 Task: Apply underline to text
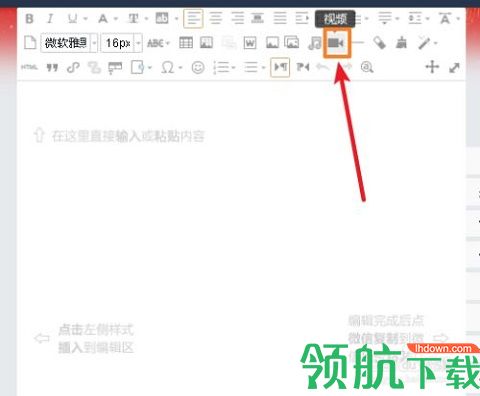coord(73,19)
